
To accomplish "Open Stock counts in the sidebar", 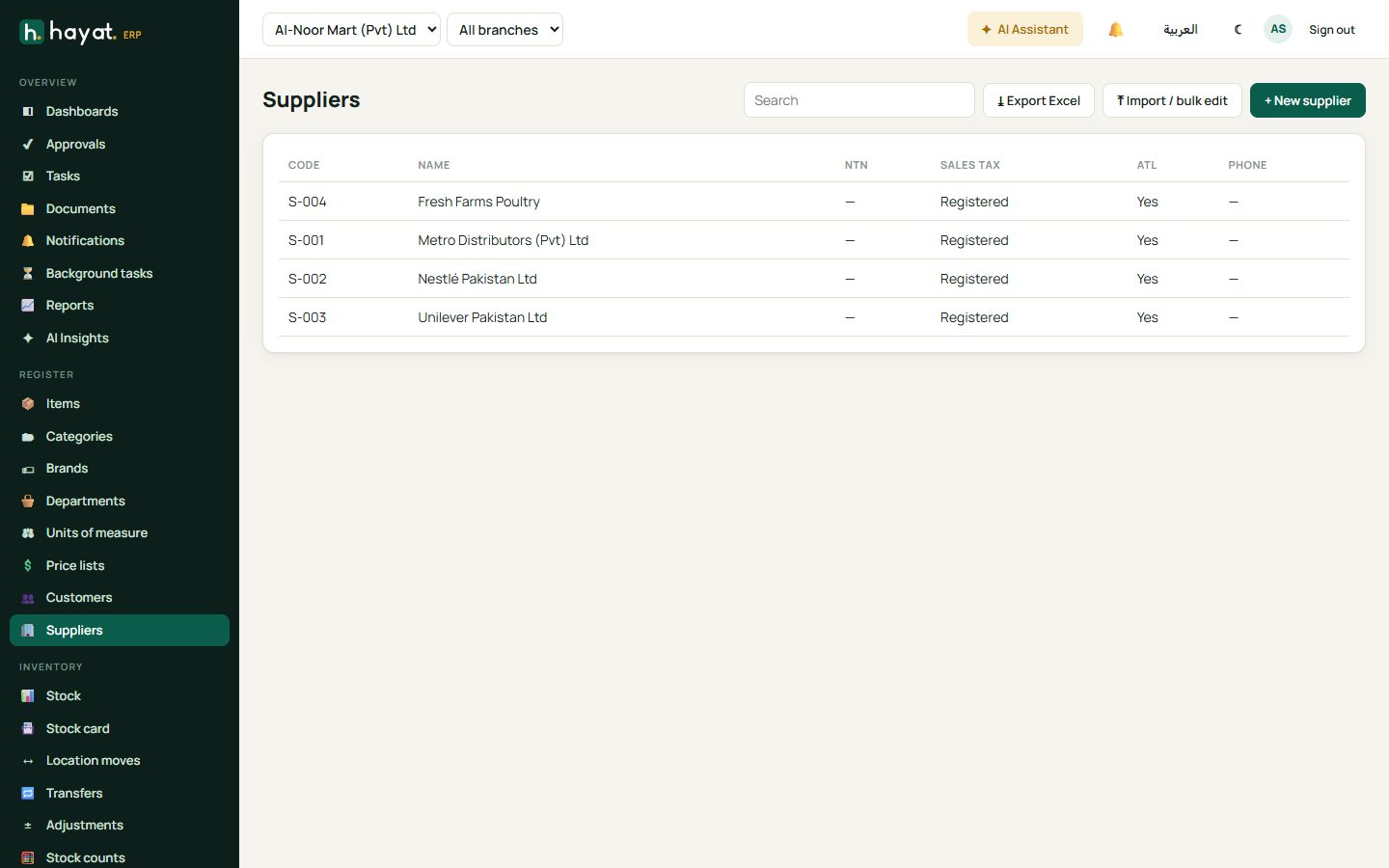I will coord(120,857).
